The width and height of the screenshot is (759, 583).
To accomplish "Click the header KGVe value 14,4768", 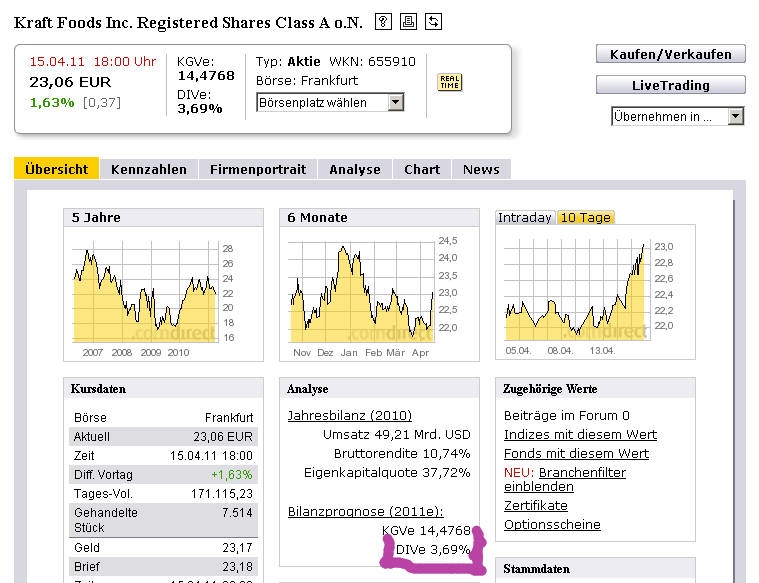I will click(x=206, y=76).
